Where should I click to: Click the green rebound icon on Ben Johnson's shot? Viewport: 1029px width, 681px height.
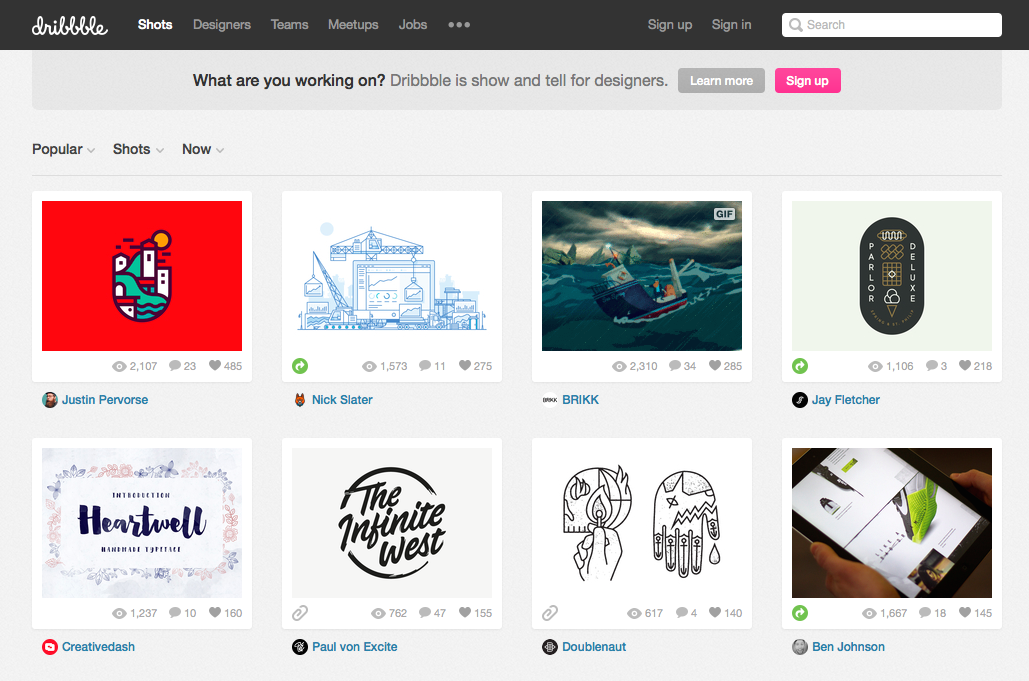point(800,613)
